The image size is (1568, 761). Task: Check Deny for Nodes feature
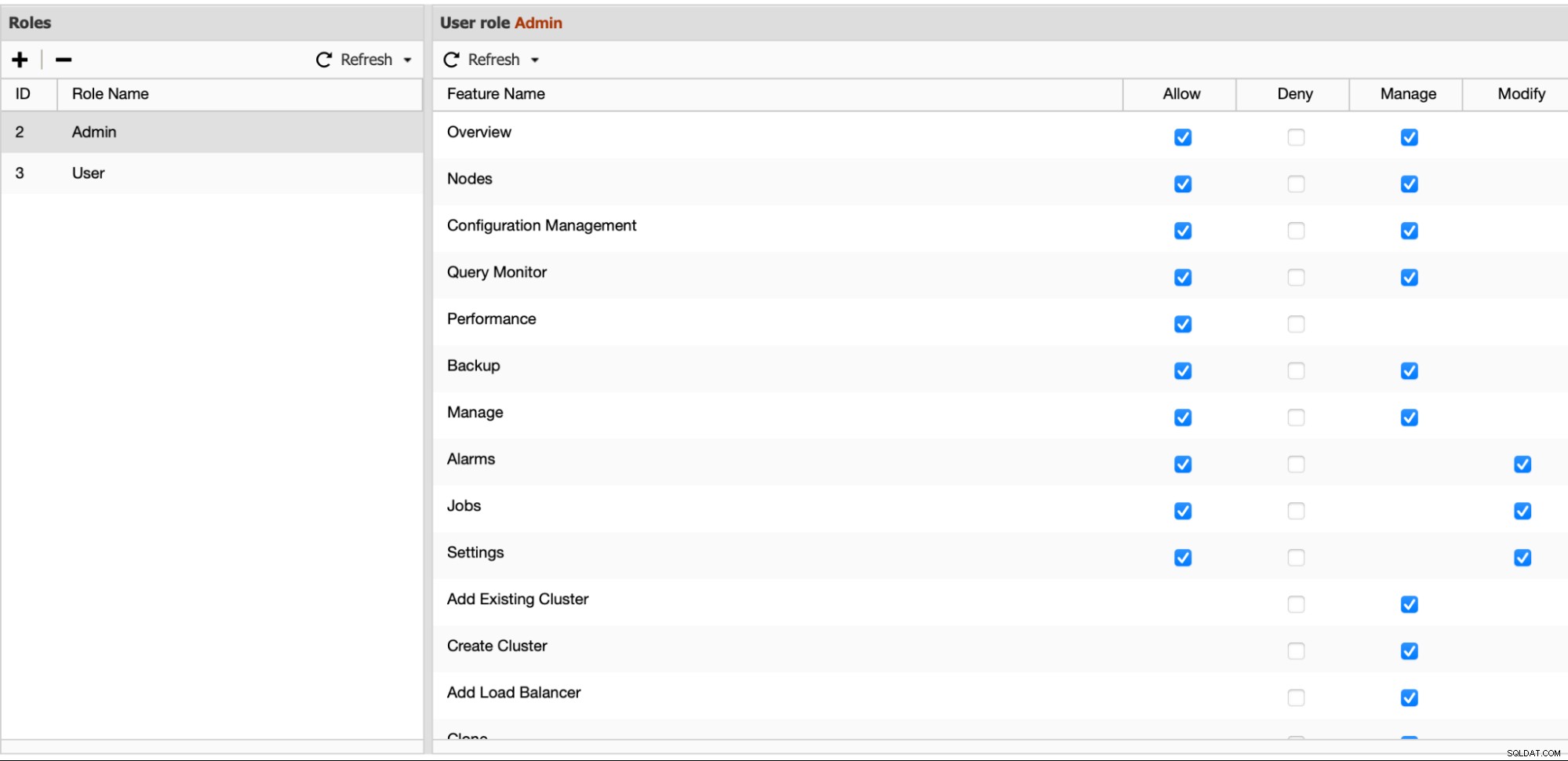(x=1296, y=184)
